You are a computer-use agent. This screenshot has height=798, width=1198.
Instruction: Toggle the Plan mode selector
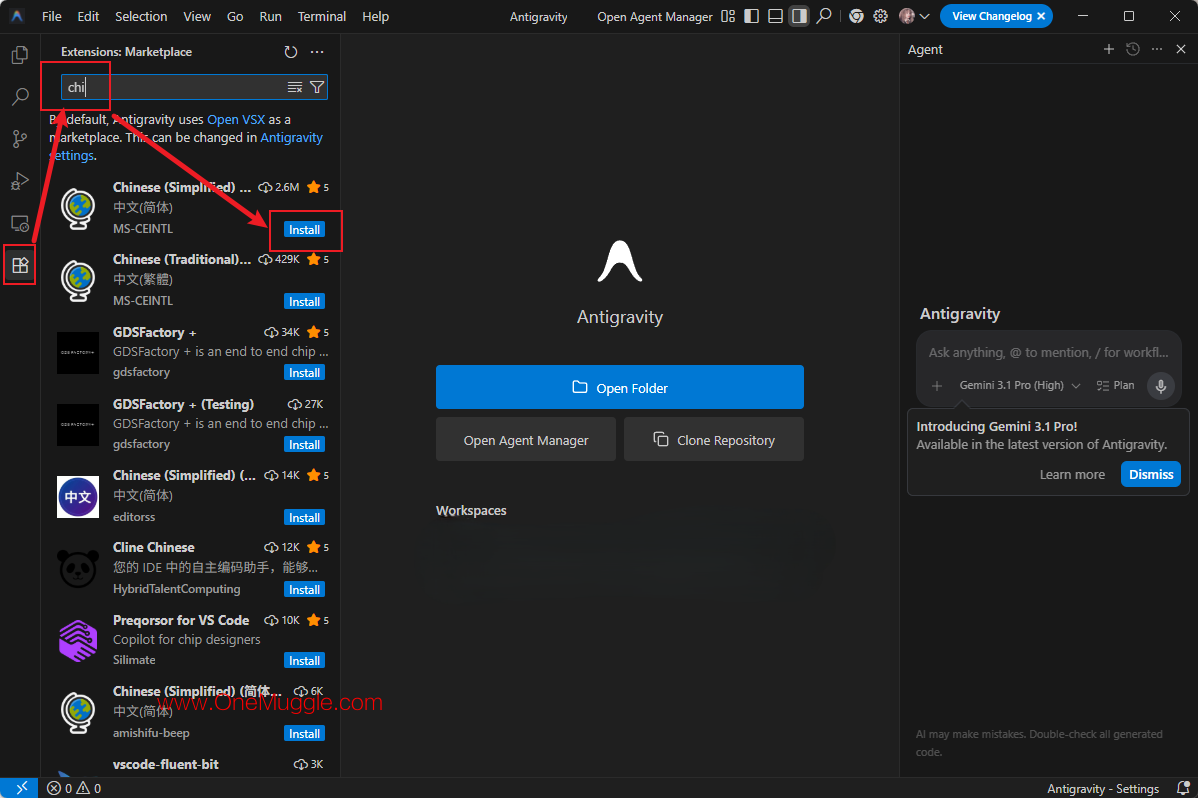[x=1115, y=385]
